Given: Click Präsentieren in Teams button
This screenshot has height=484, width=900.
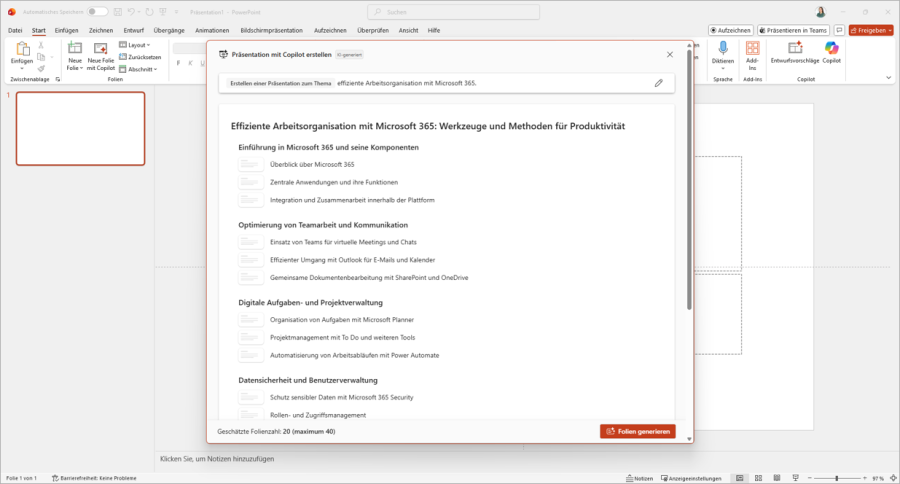Looking at the screenshot, I should (x=793, y=30).
